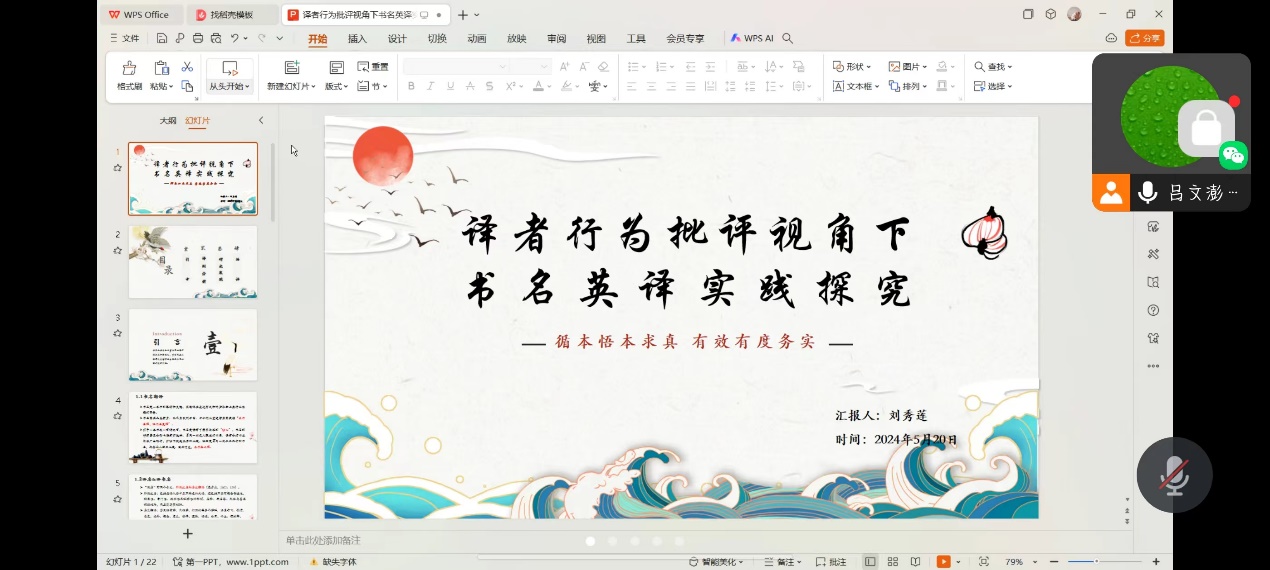This screenshot has height=570, width=1270.
Task: Click the scissors Cut icon
Action: pos(187,66)
